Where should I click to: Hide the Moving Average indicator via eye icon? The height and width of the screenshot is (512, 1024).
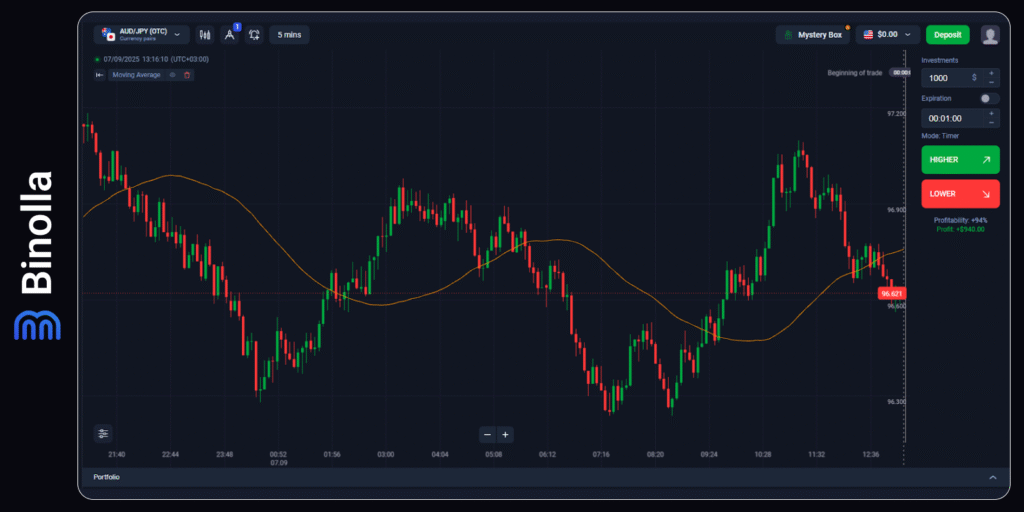[172, 75]
